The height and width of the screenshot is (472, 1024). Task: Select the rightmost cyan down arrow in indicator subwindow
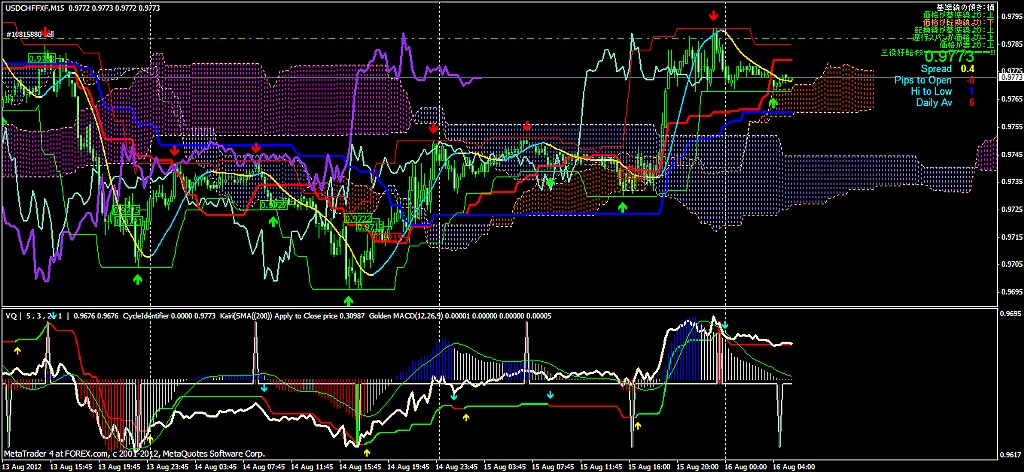tap(549, 395)
